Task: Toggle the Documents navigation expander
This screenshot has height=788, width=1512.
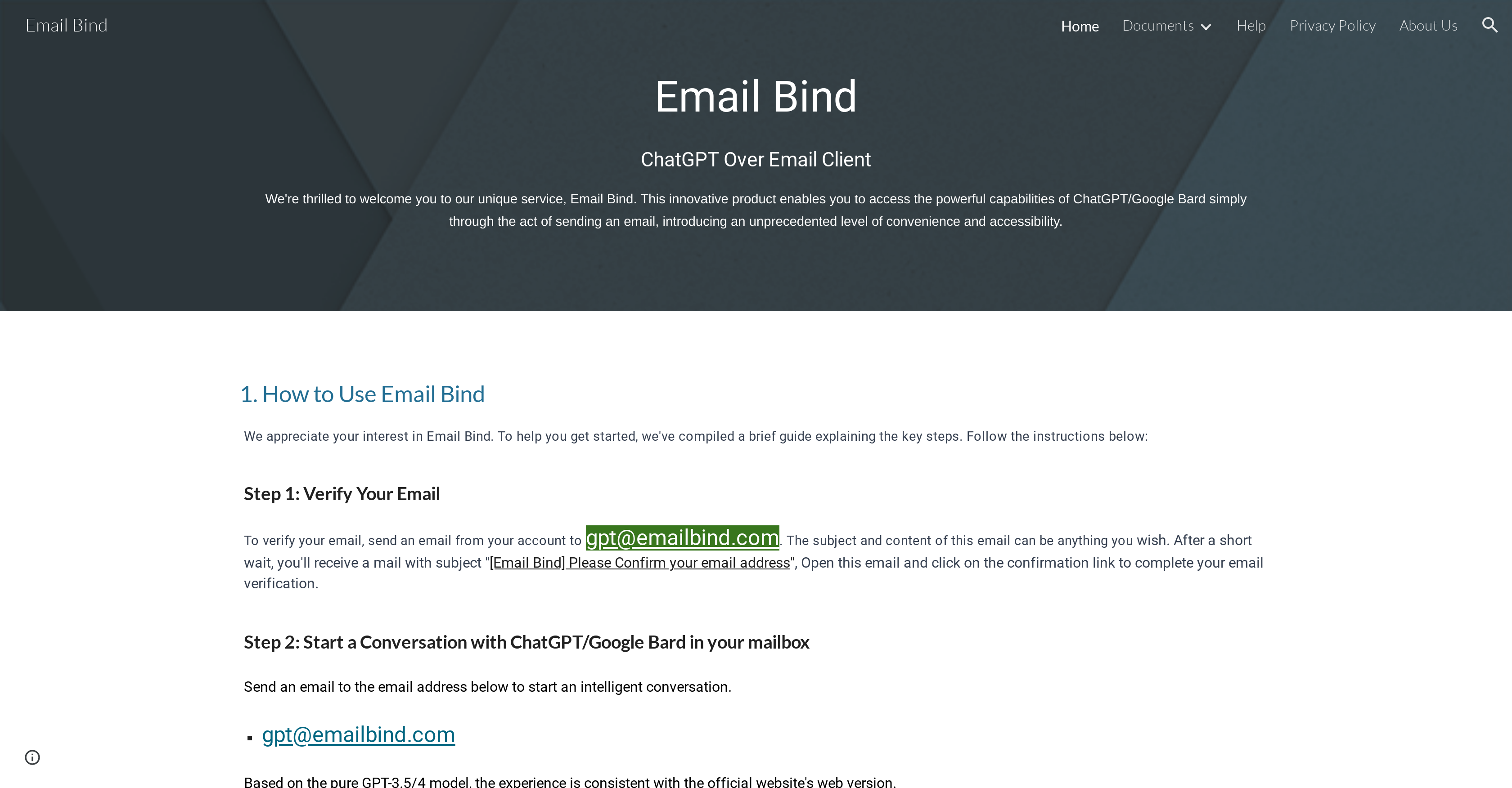Action: point(1208,26)
